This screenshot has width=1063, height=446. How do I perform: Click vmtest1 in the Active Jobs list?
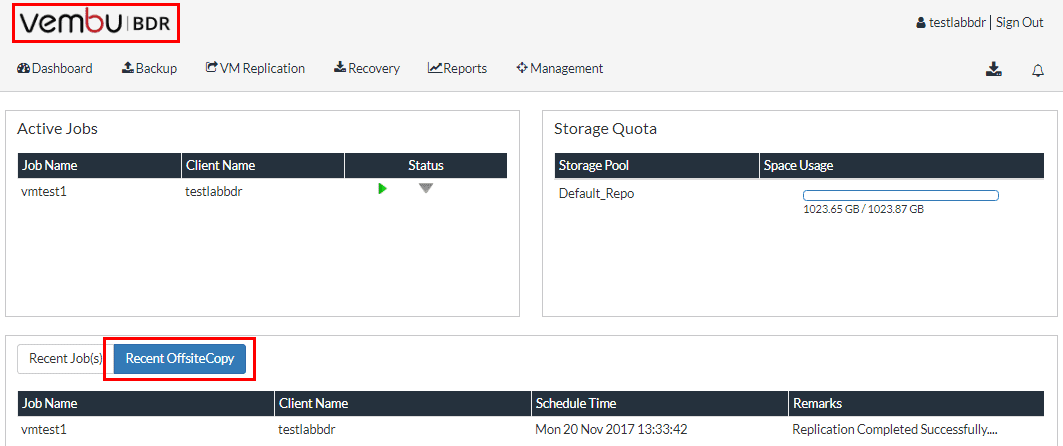(43, 191)
